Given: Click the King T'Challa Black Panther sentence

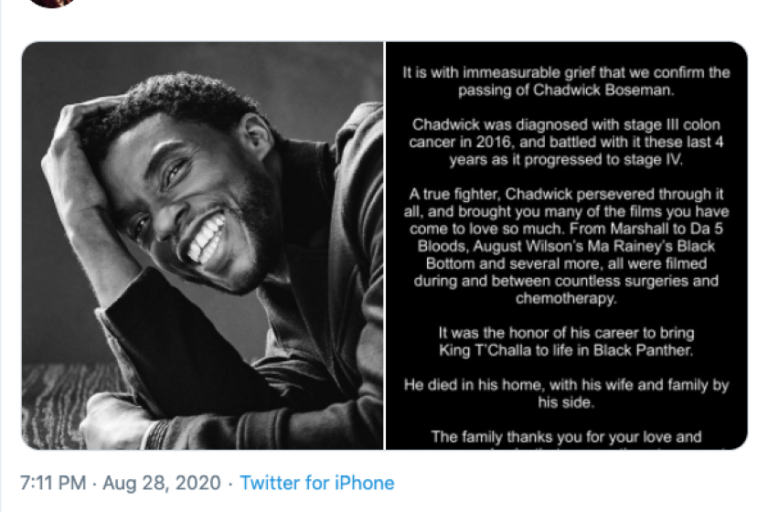Looking at the screenshot, I should [x=566, y=341].
